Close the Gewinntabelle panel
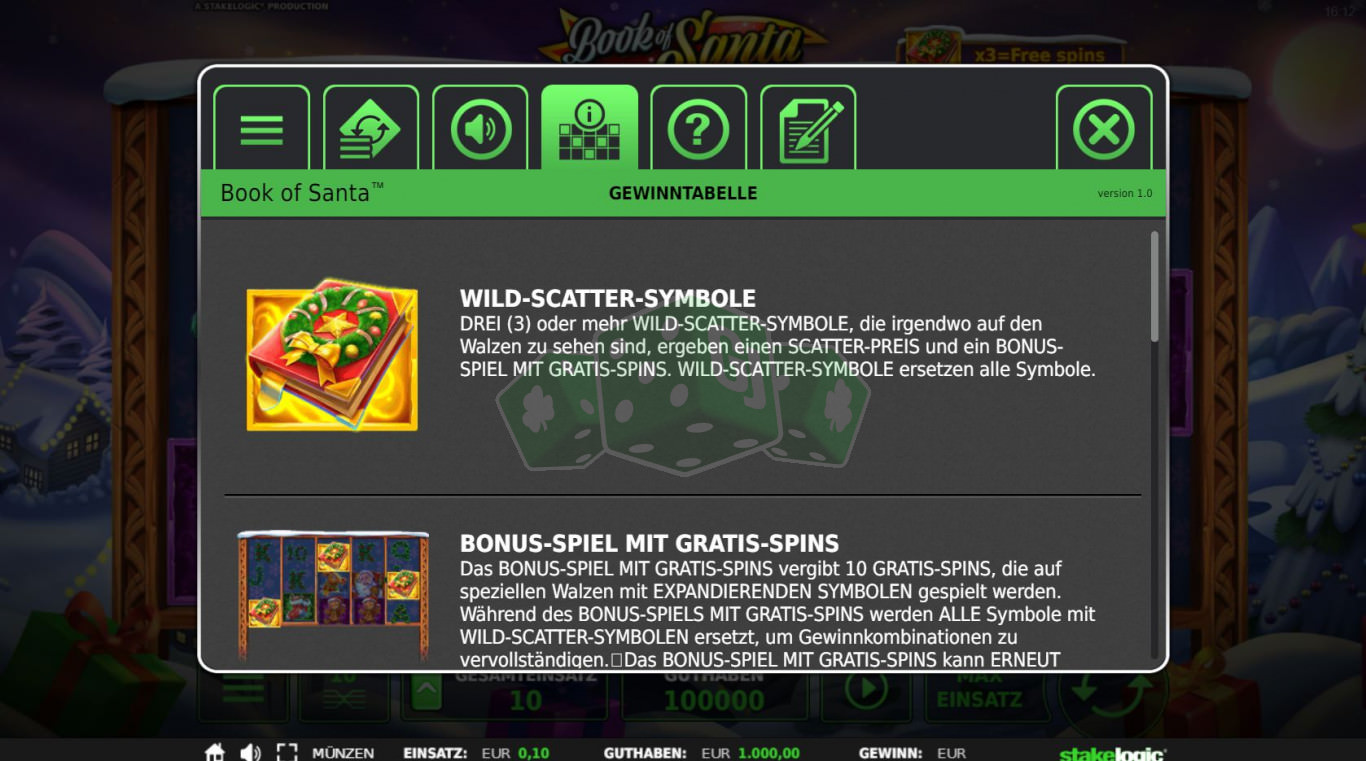This screenshot has width=1366, height=761. coord(1104,128)
